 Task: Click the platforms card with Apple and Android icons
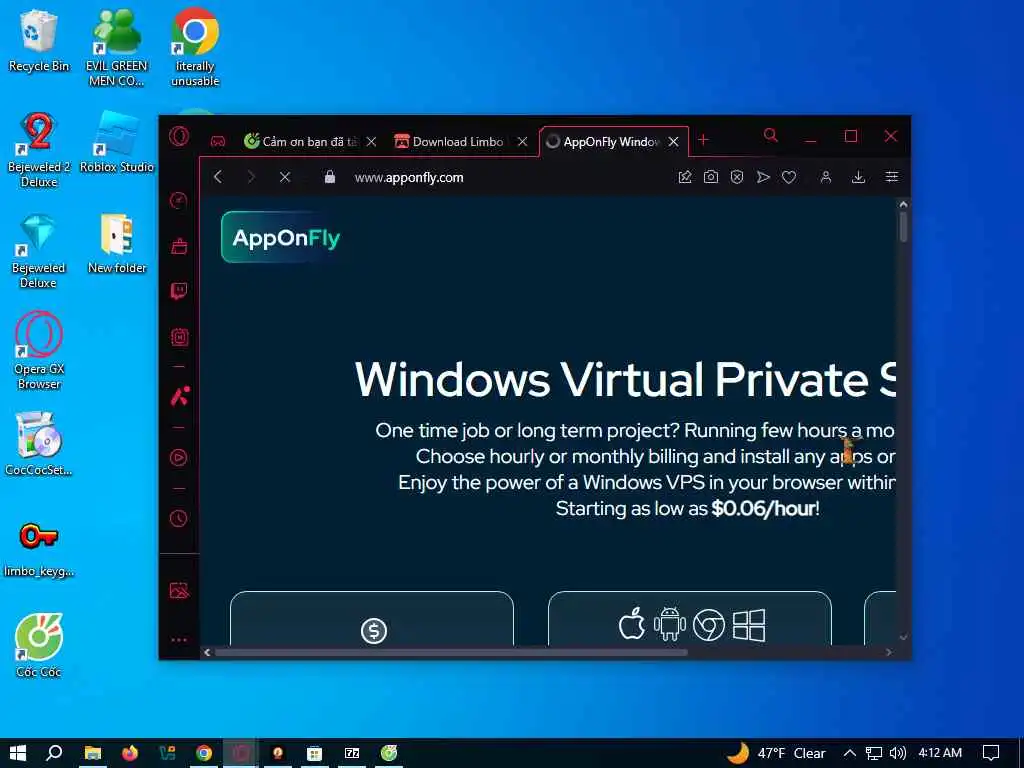[690, 618]
